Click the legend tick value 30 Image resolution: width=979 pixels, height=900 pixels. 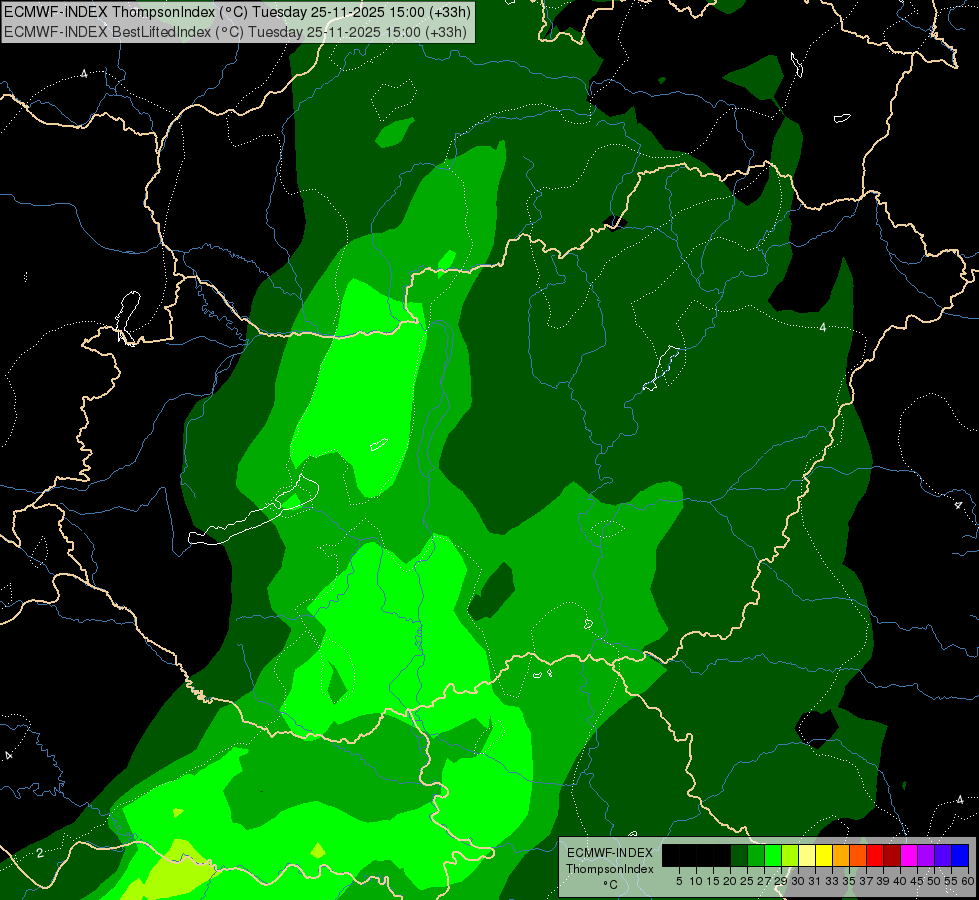click(798, 881)
